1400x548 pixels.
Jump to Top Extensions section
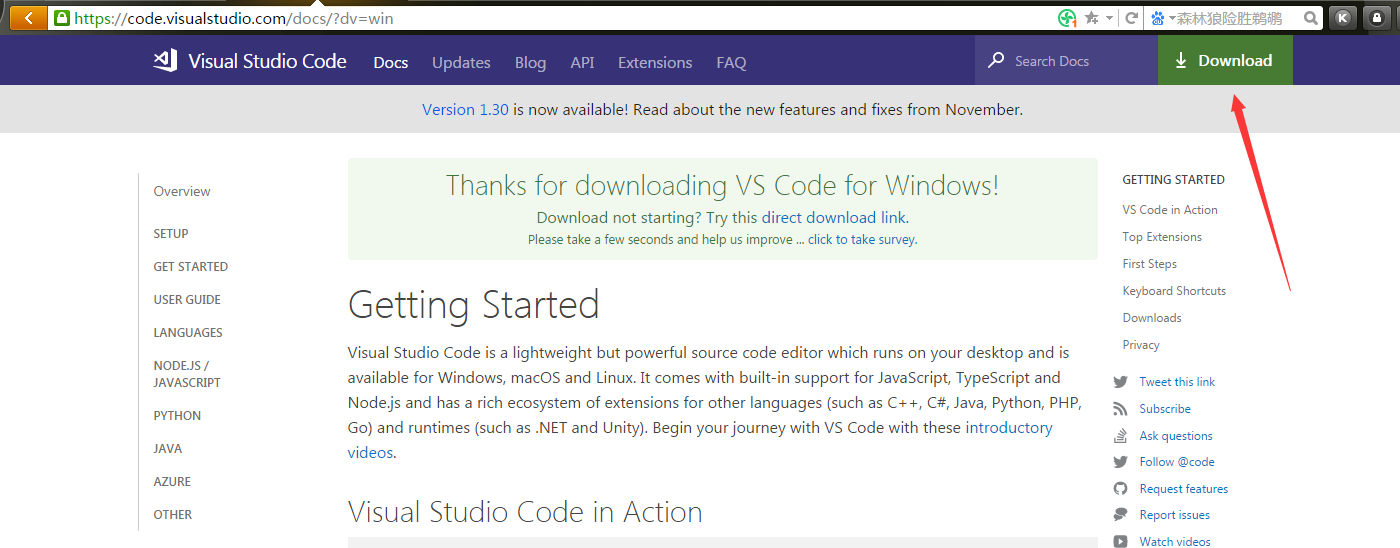pos(1162,237)
